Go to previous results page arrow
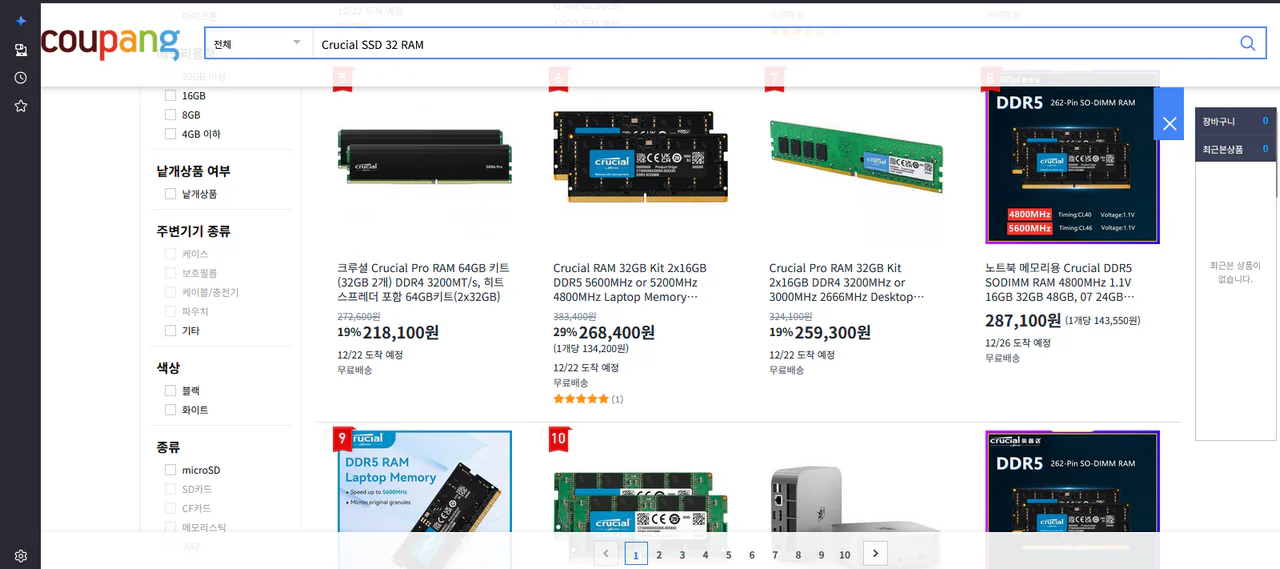This screenshot has width=1280, height=569. 606,553
